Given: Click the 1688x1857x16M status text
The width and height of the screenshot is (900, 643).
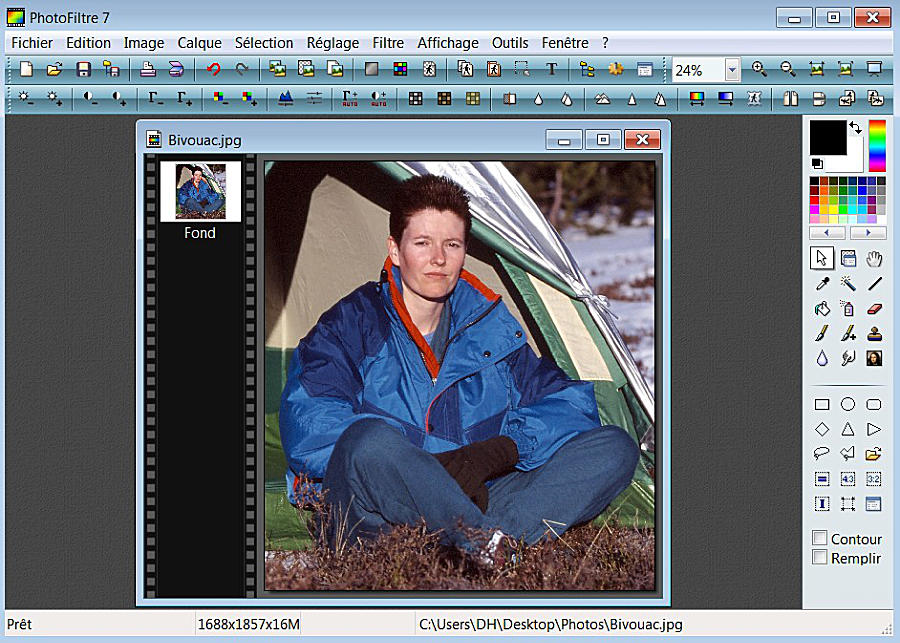Looking at the screenshot, I should point(249,624).
